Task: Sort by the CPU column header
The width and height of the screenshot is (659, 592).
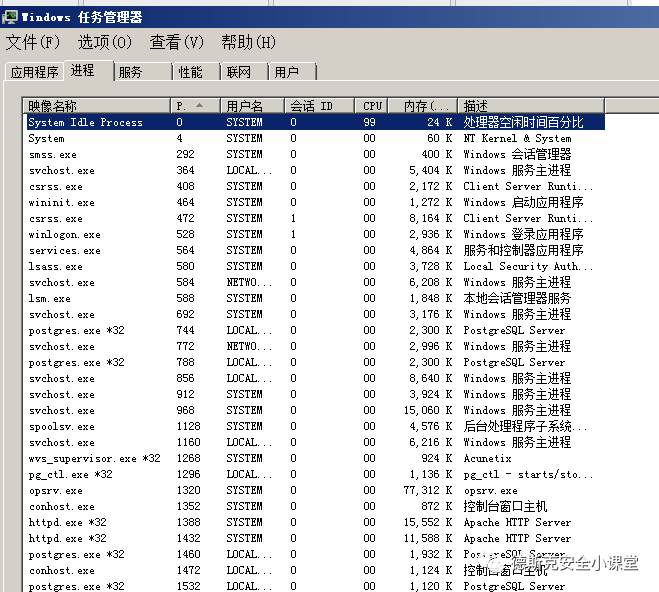Action: click(372, 106)
